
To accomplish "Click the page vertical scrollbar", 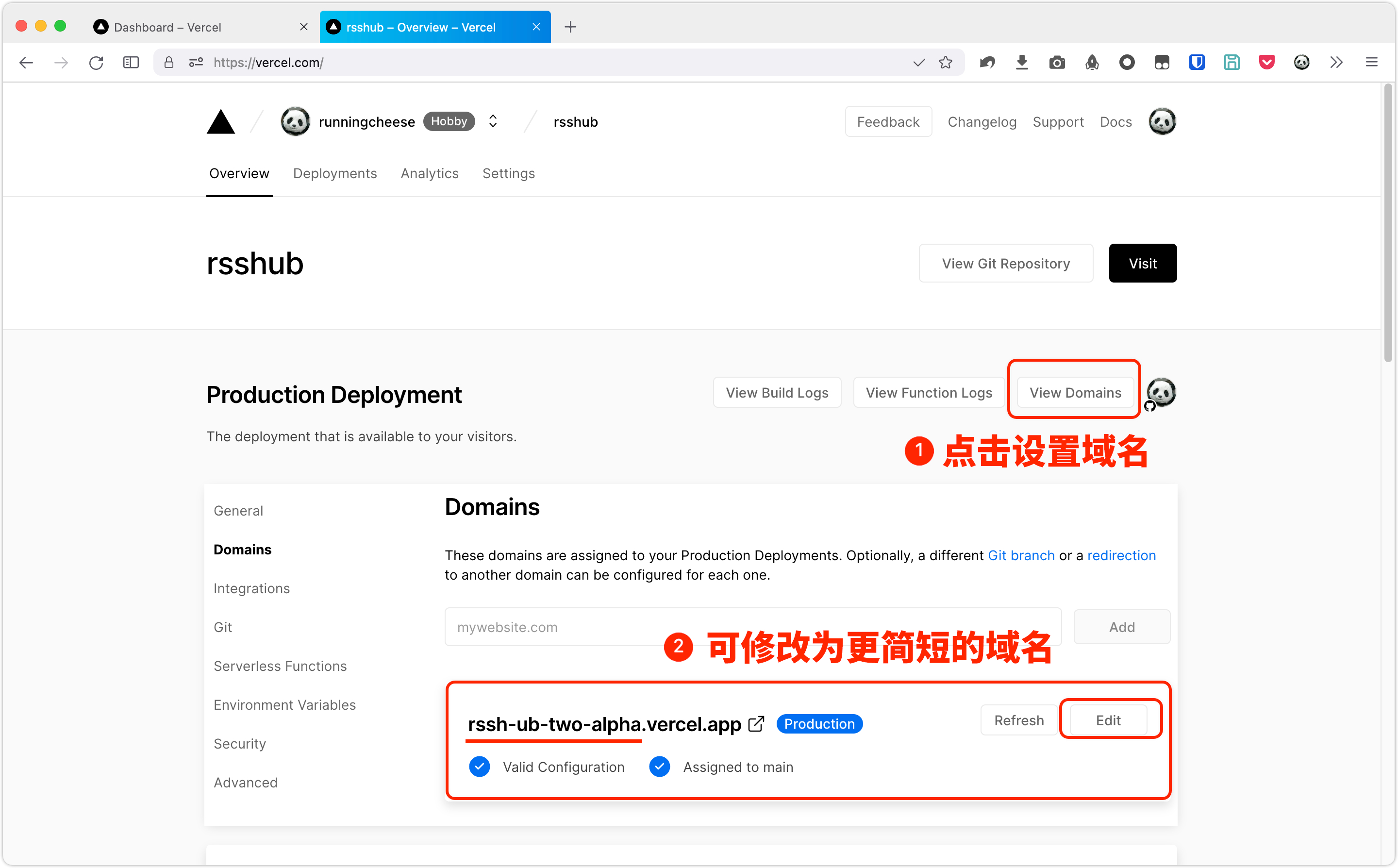I will pyautogui.click(x=1388, y=224).
